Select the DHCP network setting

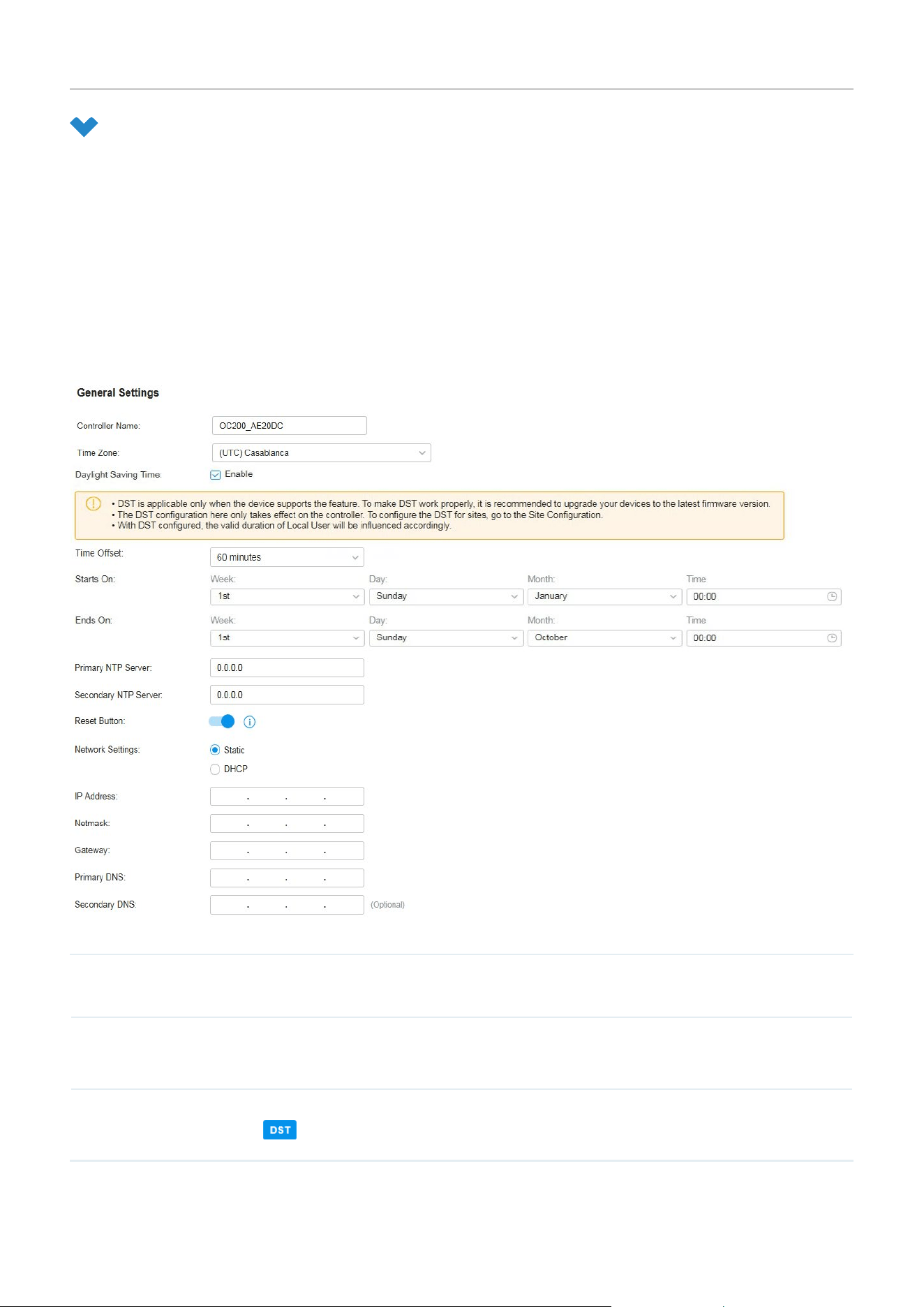click(215, 769)
